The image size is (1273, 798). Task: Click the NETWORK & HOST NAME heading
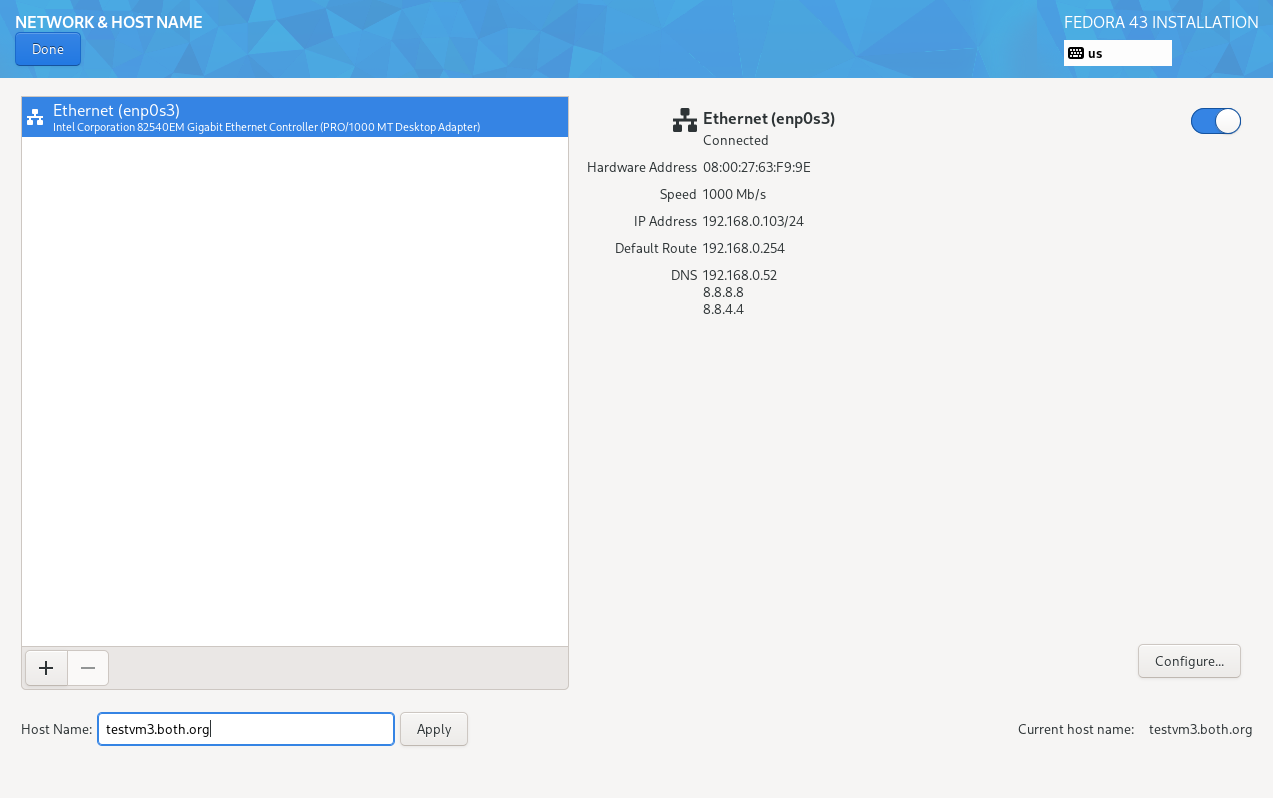(109, 22)
